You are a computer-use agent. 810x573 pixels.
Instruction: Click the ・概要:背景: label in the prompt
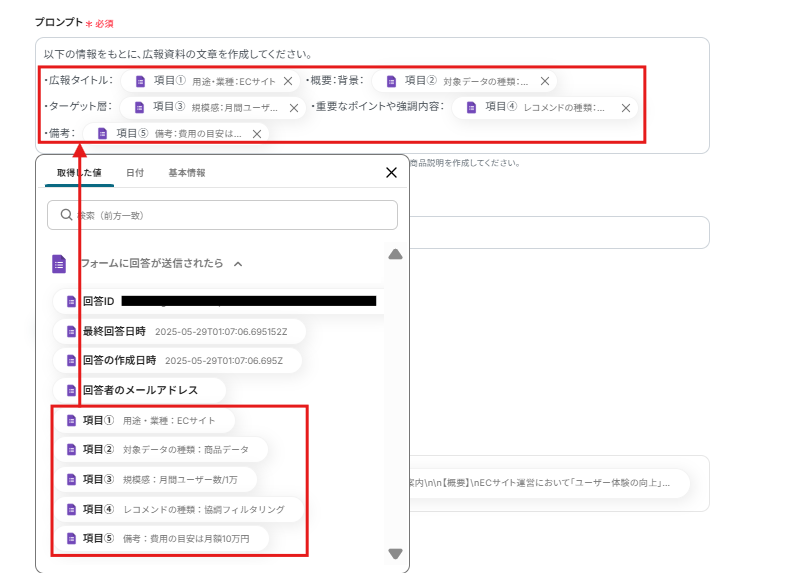[x=335, y=80]
